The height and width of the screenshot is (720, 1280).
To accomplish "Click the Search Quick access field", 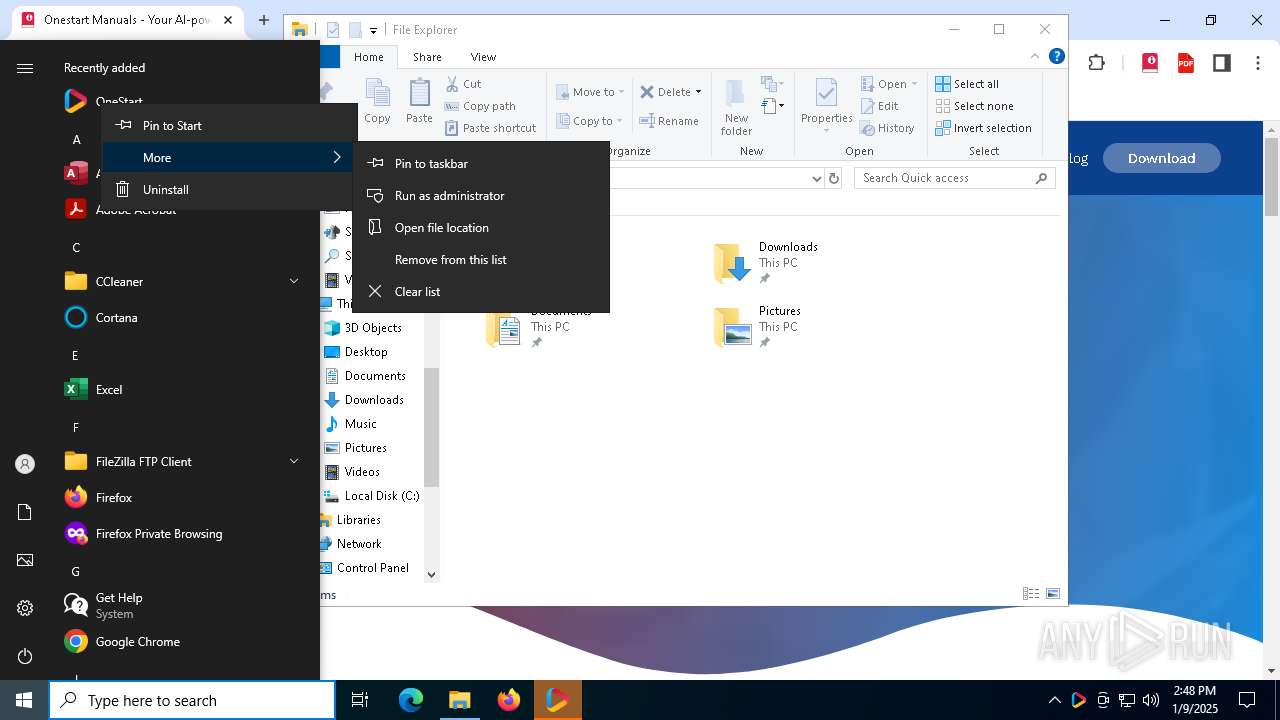I will tap(955, 178).
